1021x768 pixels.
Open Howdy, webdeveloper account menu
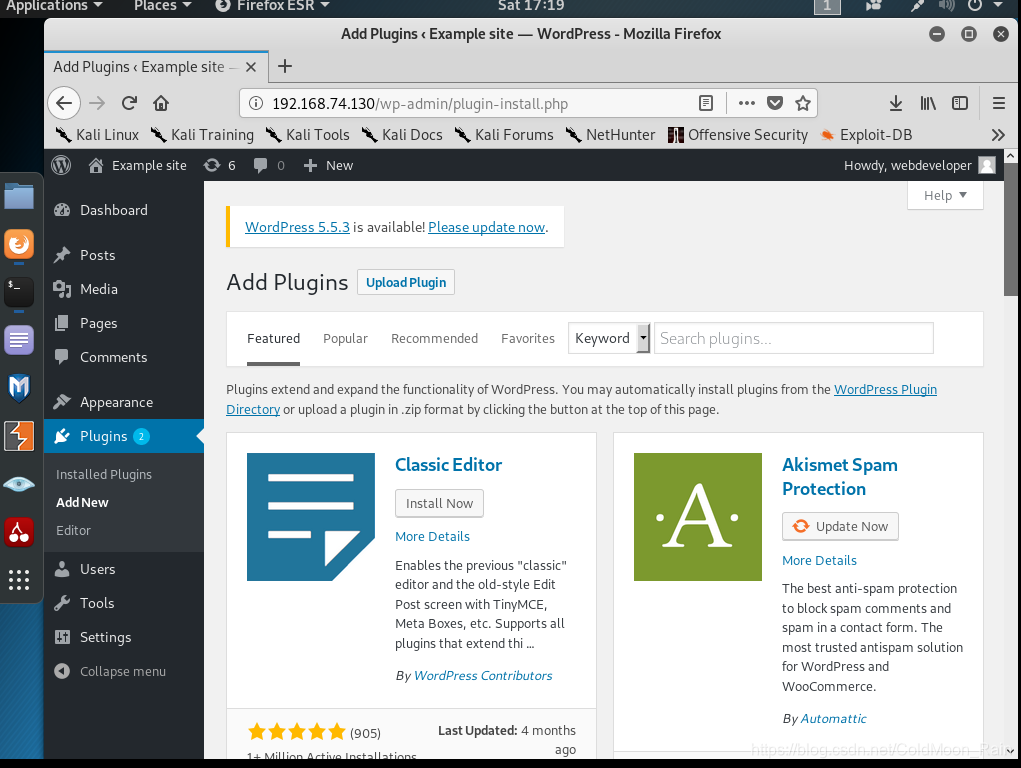point(919,165)
